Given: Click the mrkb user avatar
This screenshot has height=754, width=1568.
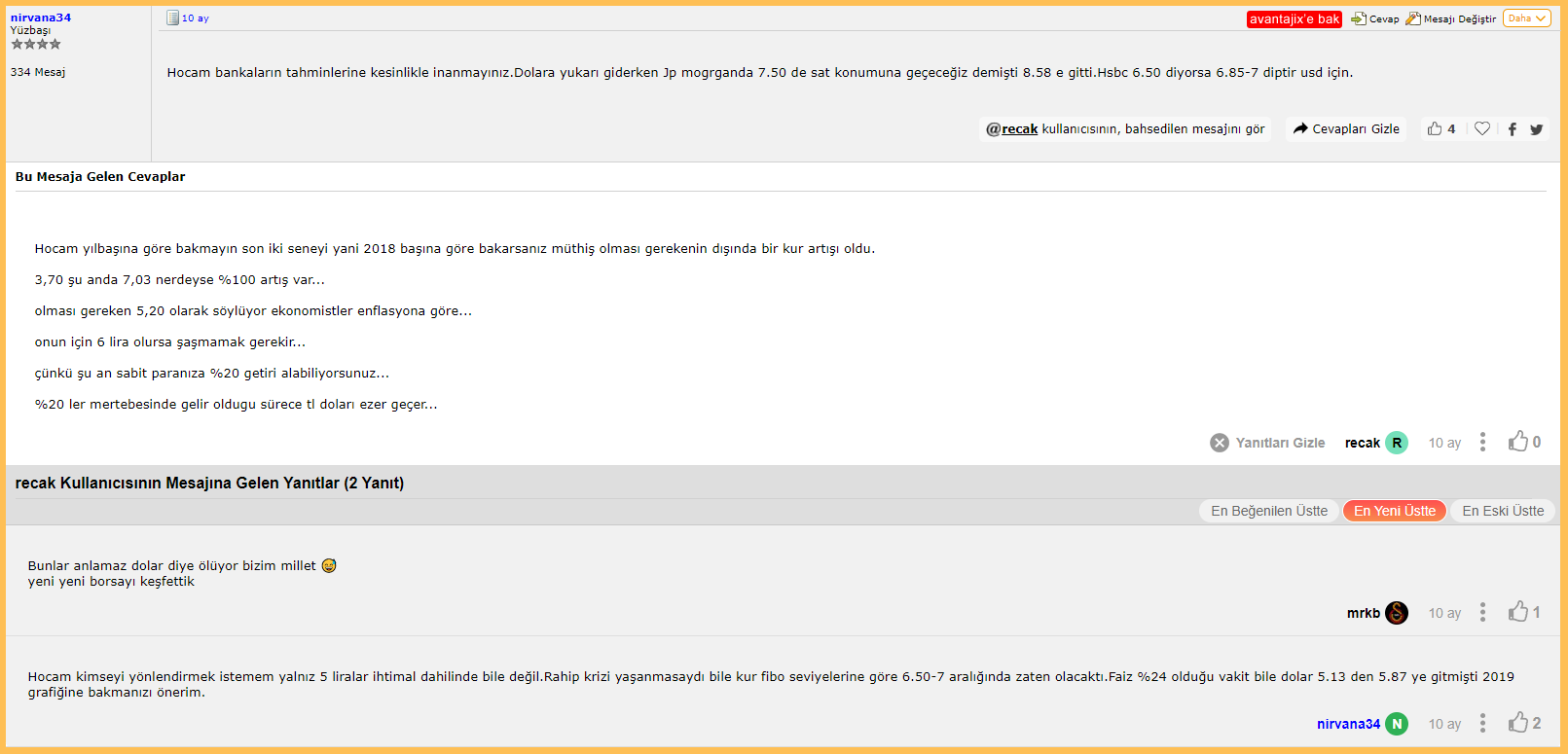Looking at the screenshot, I should (x=1397, y=612).
